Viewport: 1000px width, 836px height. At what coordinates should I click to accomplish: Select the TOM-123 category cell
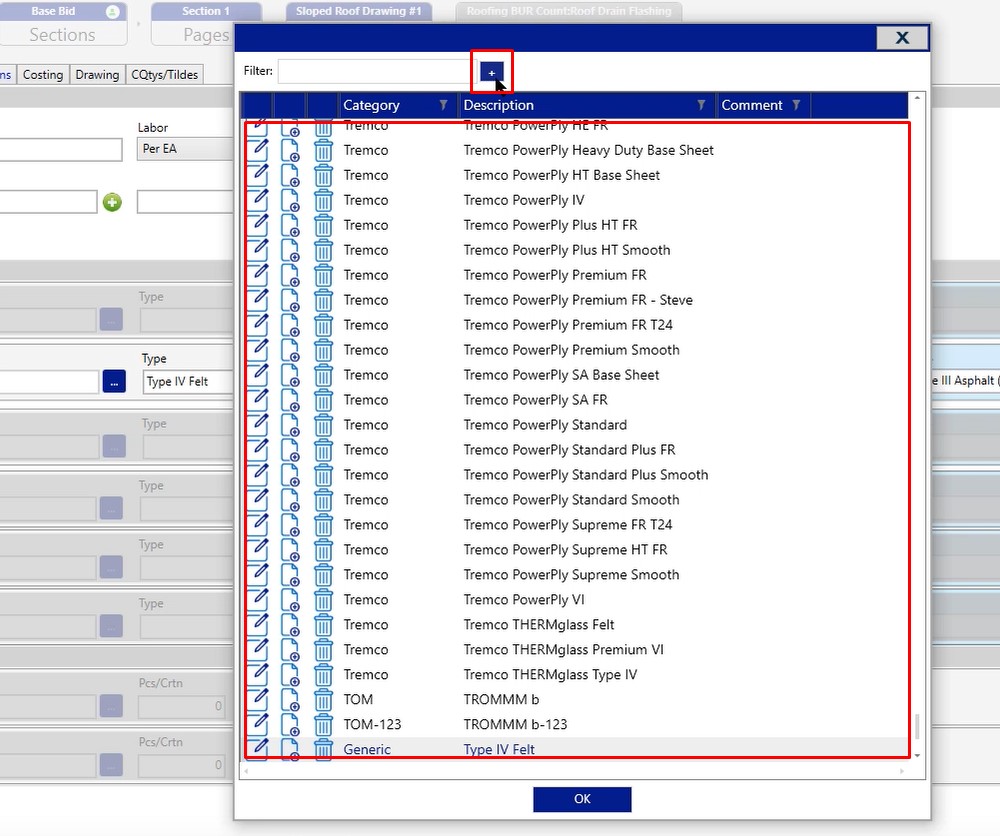(x=372, y=725)
